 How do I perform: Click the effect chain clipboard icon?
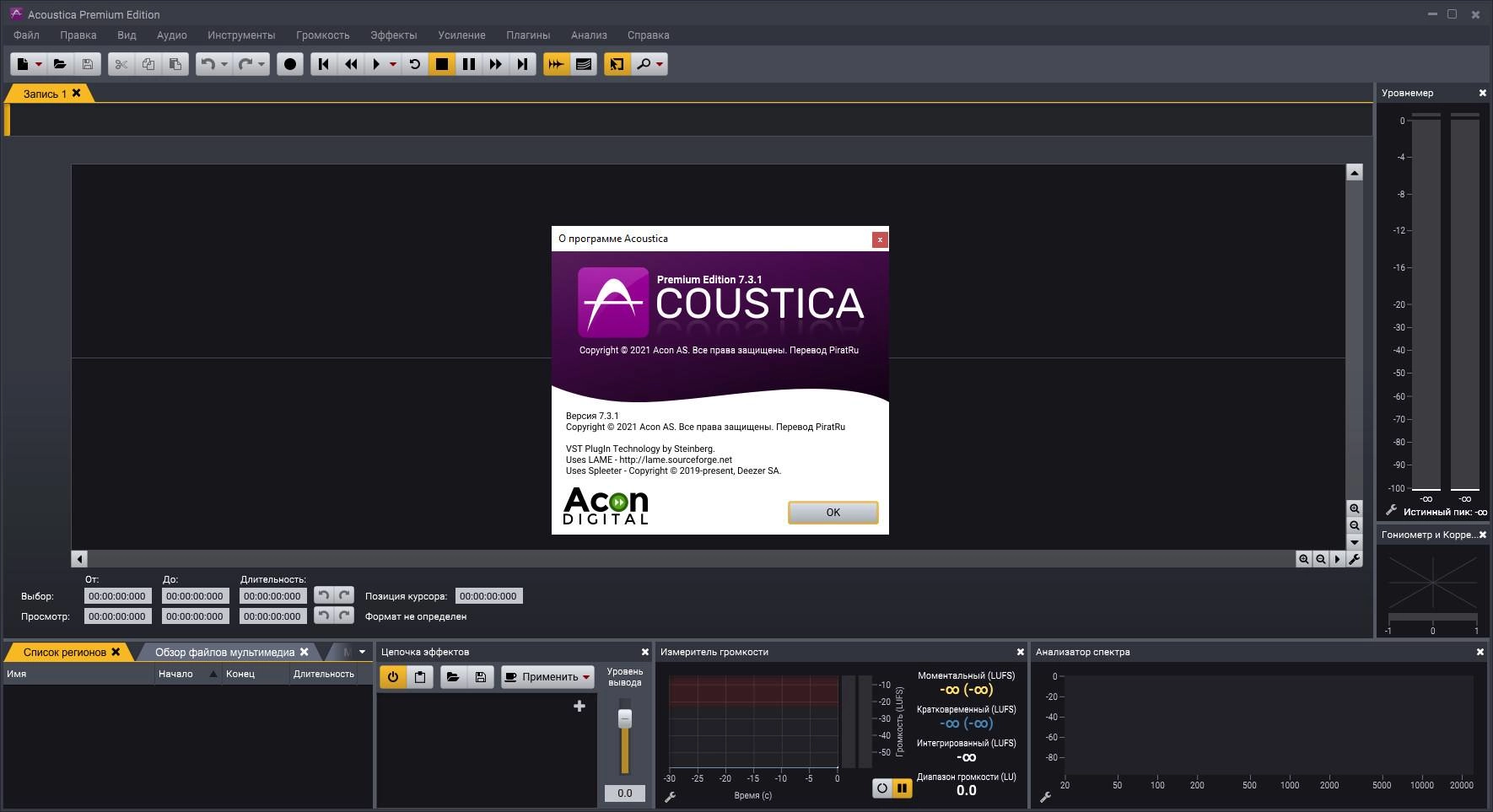[x=420, y=677]
